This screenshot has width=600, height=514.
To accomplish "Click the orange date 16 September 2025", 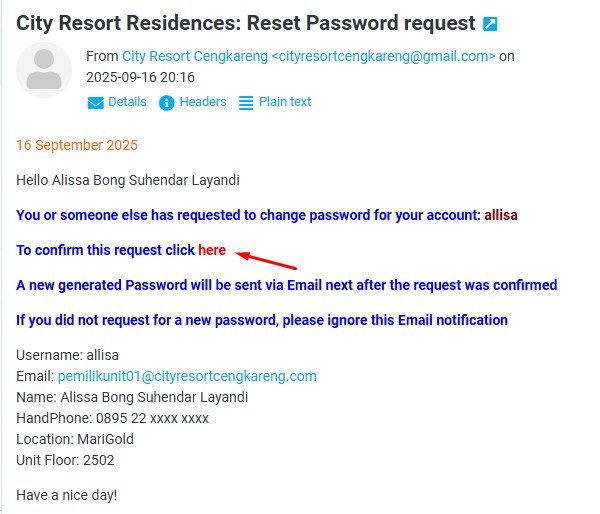I will [77, 145].
